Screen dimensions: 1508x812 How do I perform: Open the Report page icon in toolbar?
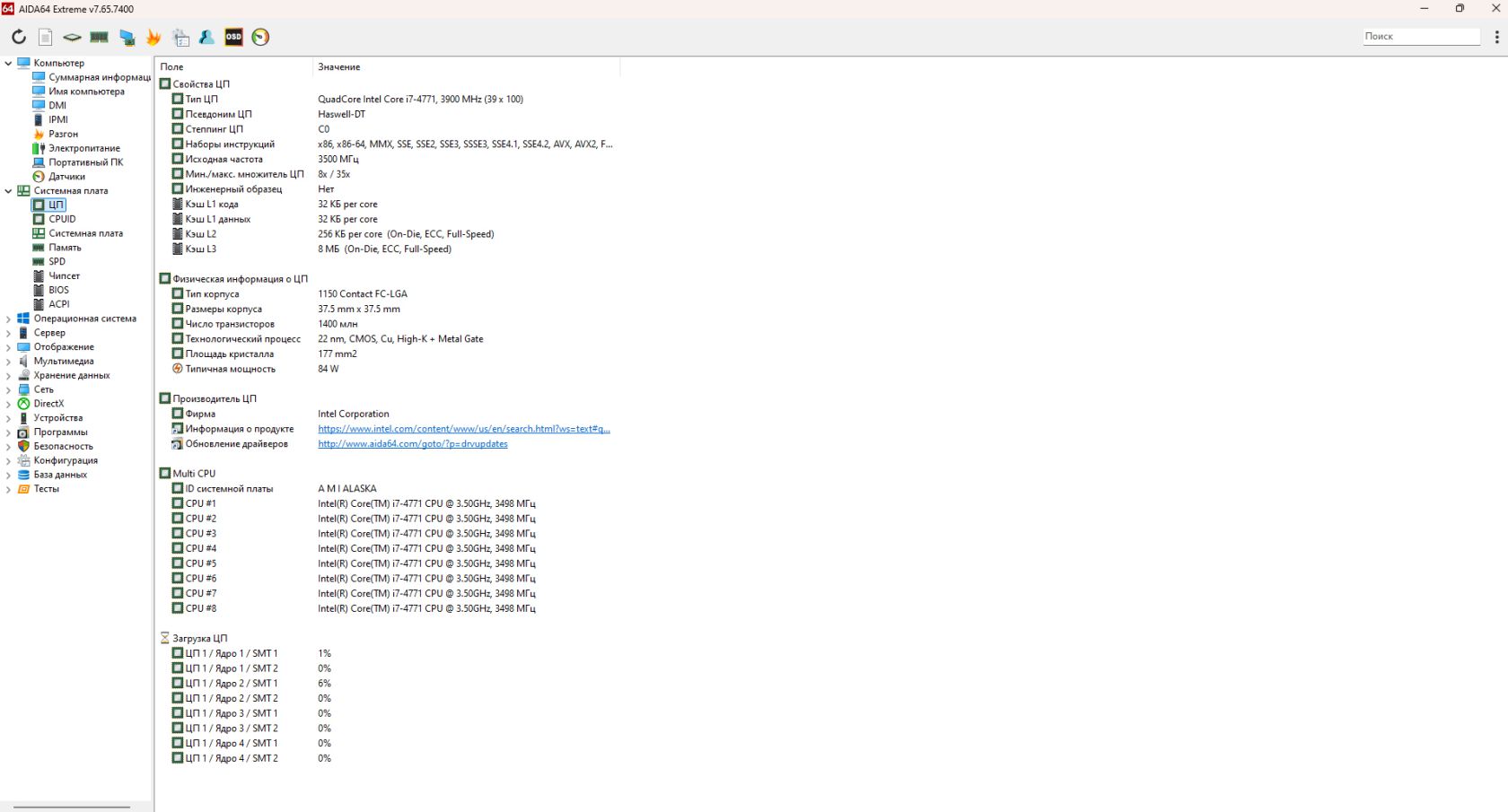(46, 37)
